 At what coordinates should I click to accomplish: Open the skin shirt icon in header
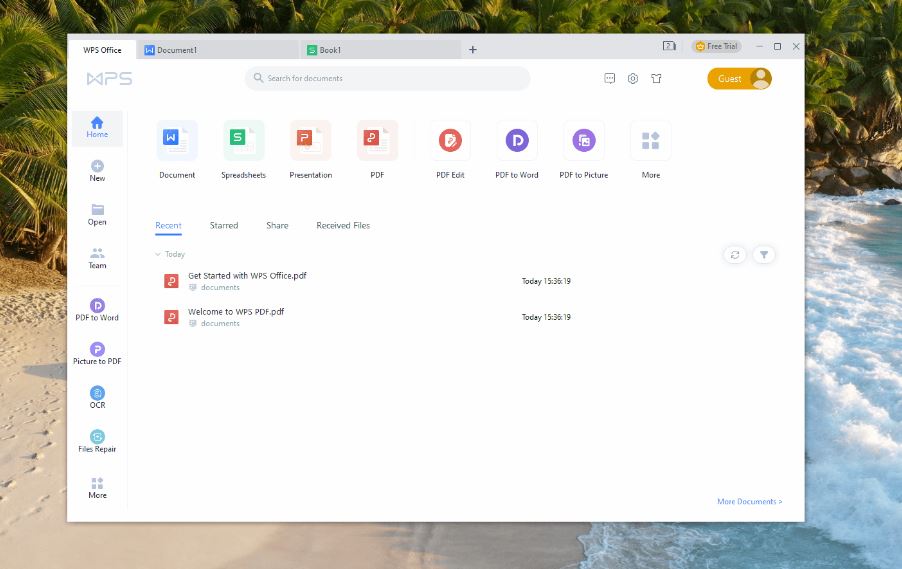click(656, 78)
